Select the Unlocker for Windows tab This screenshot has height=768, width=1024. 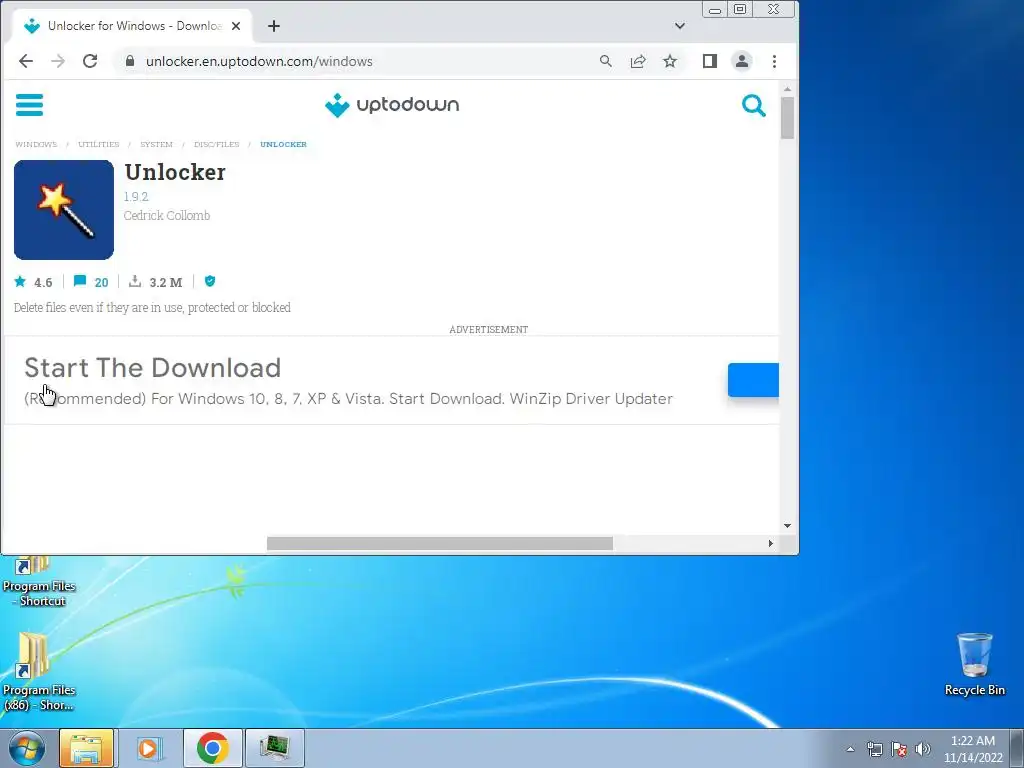[x=133, y=26]
